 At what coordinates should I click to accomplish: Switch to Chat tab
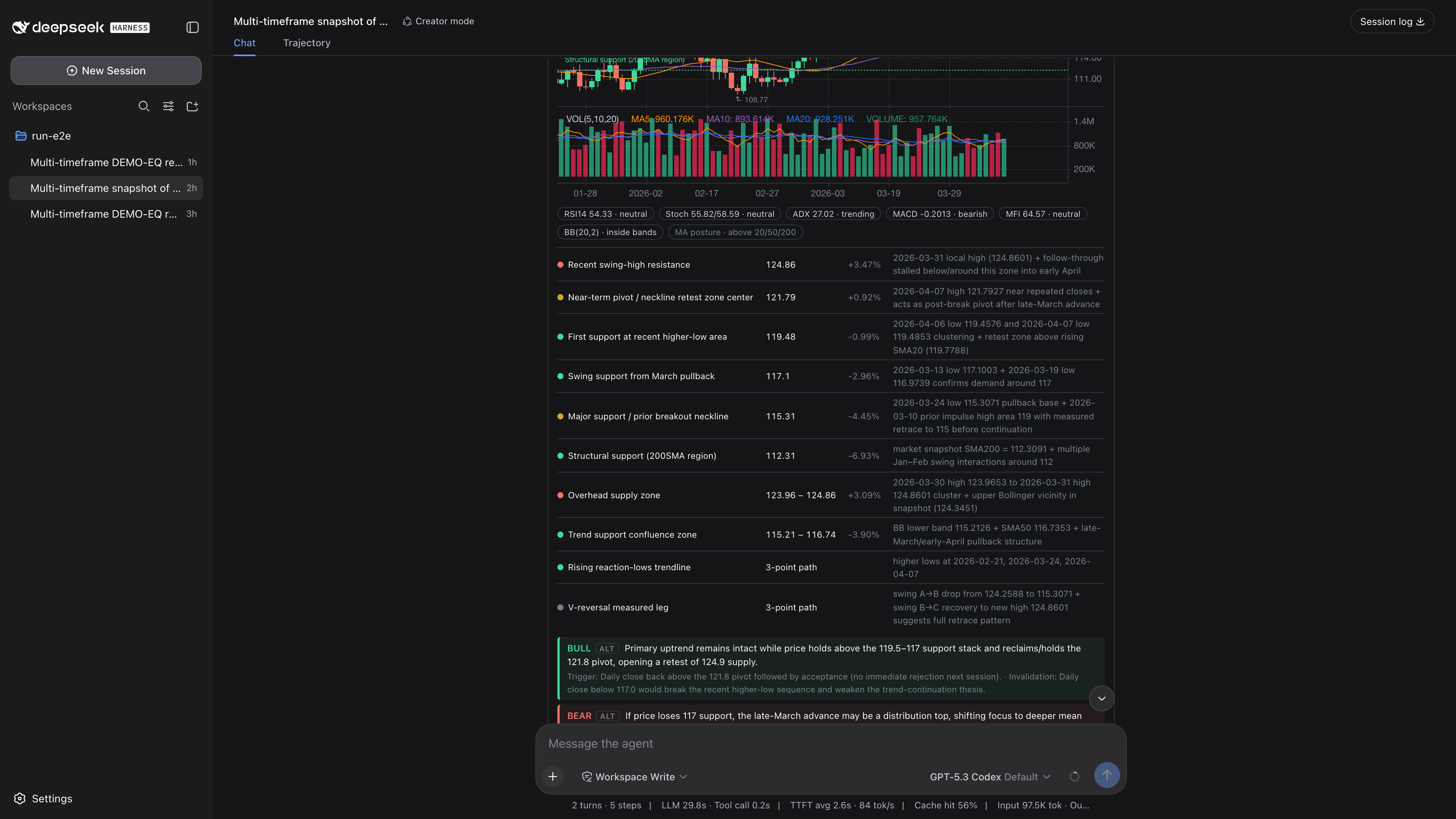244,43
